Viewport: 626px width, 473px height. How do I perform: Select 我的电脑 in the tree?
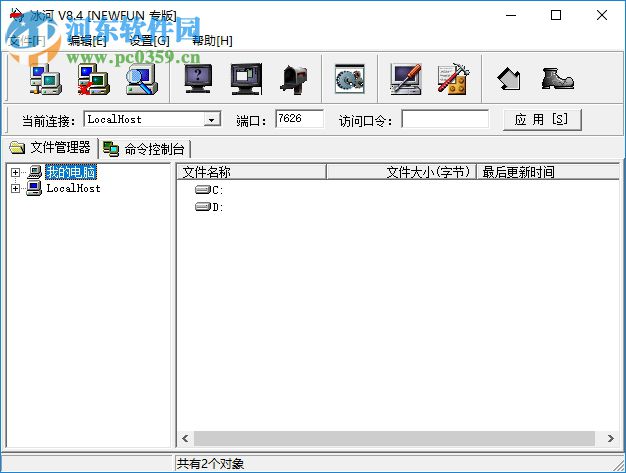point(71,172)
